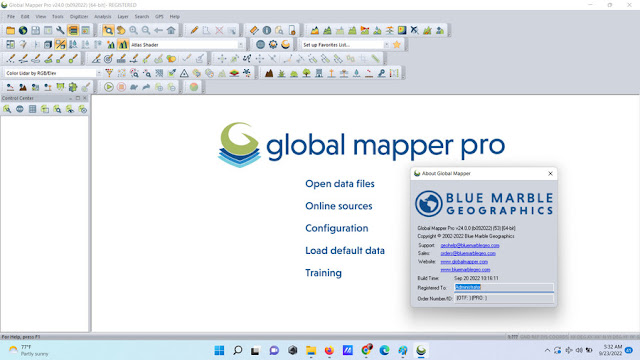The width and height of the screenshot is (640, 360).
Task: Click the first magnifier icon in Control Center
Action: (x=7, y=109)
